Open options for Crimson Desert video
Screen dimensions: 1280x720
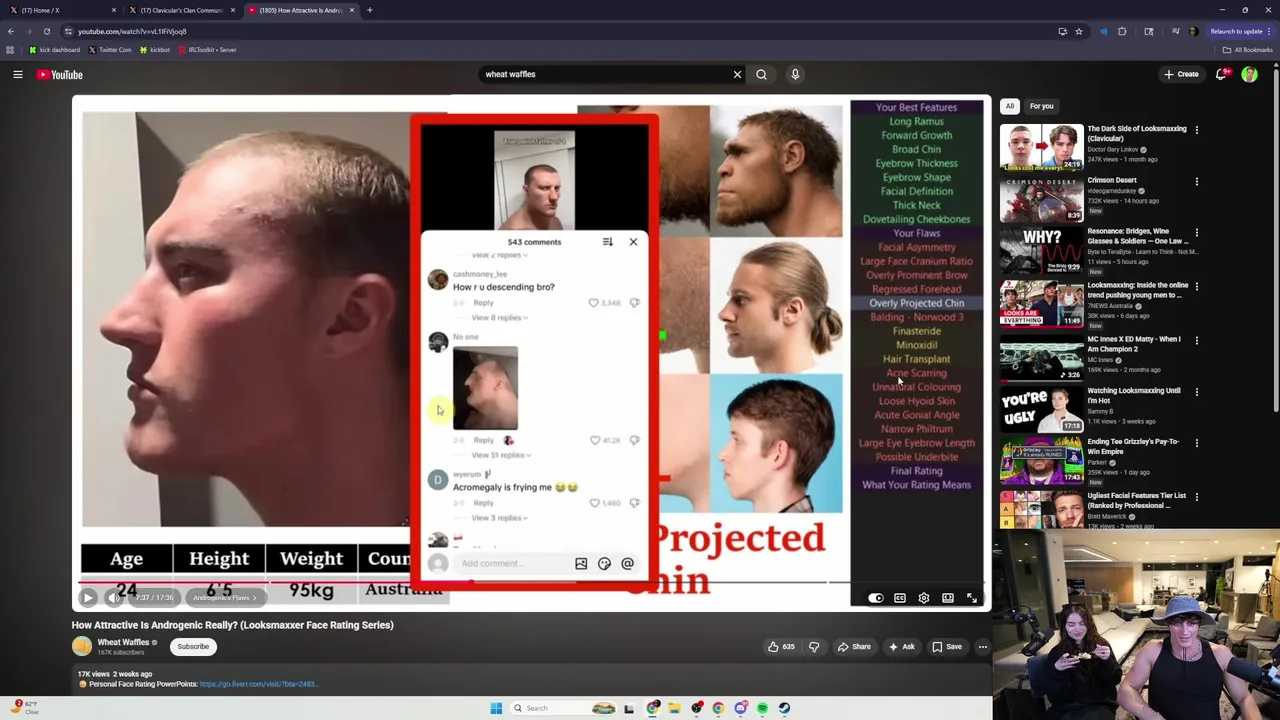click(x=1196, y=182)
